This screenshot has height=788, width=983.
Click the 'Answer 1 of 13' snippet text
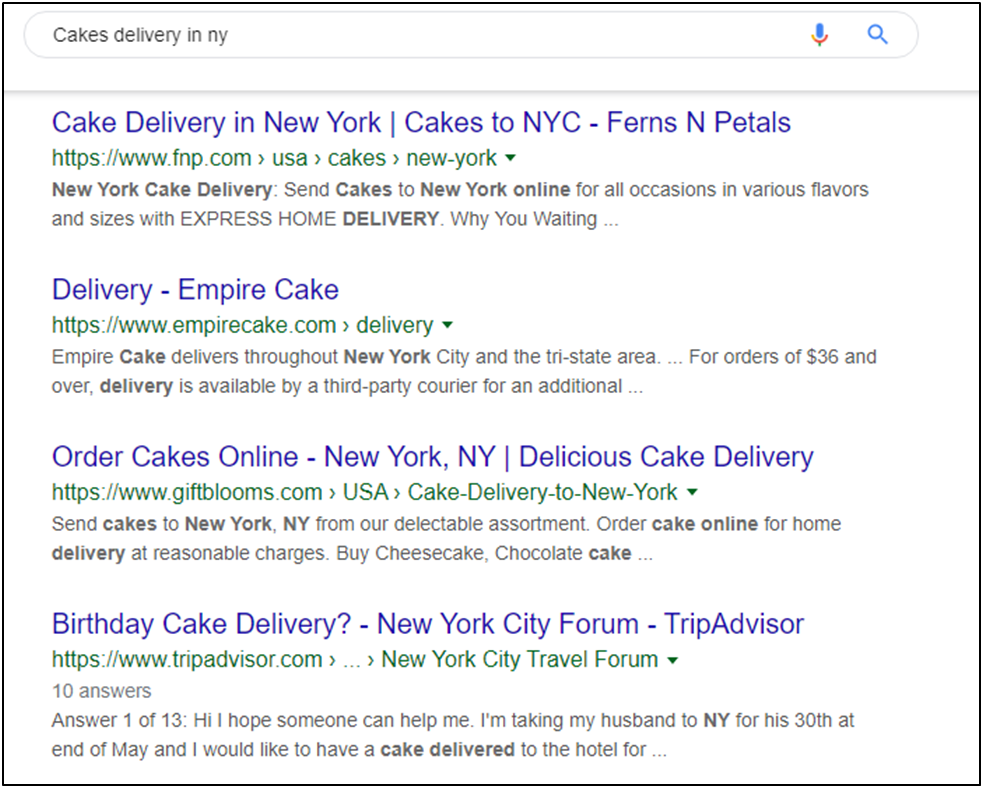pos(118,720)
